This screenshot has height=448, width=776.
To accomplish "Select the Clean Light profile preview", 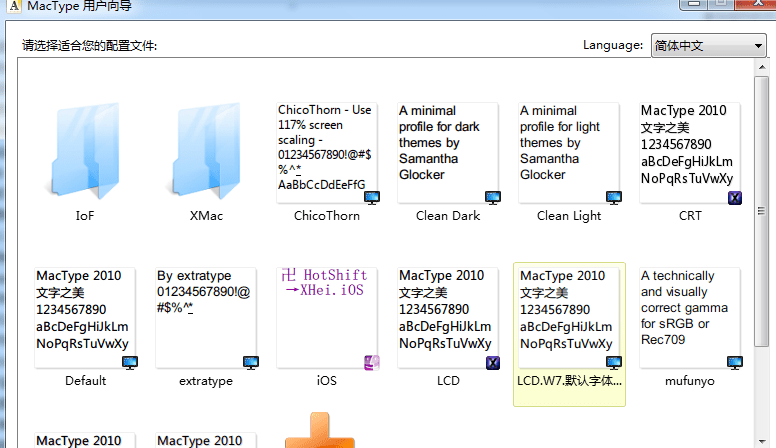I will point(569,153).
